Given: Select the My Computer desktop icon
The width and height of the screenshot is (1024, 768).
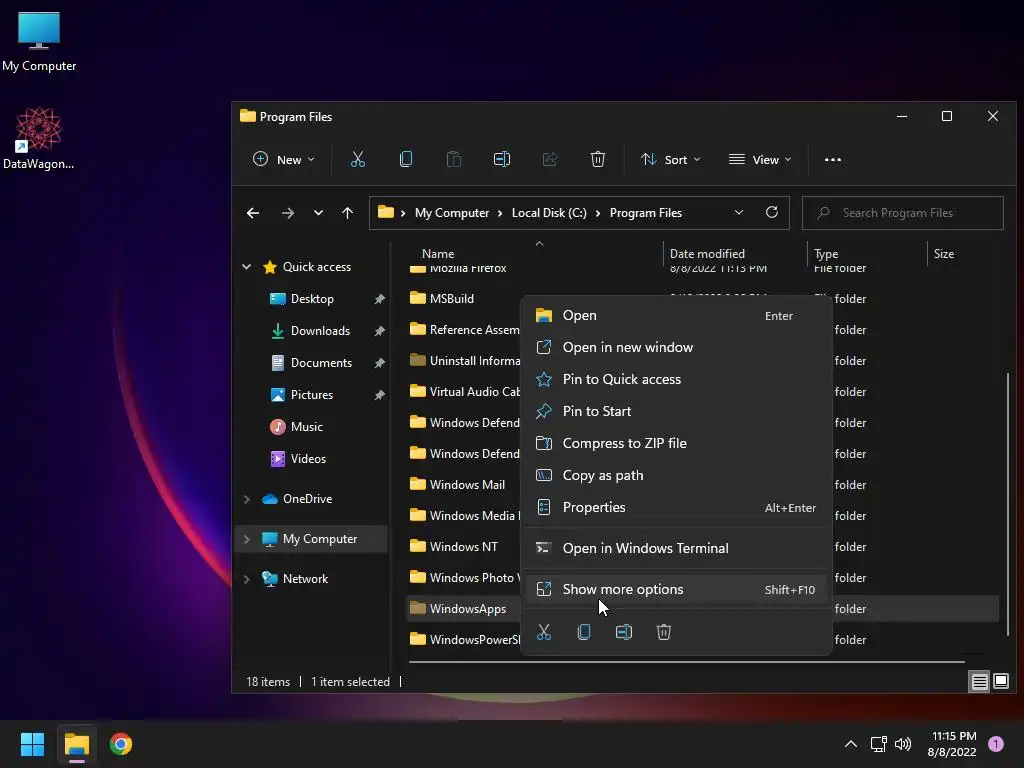Looking at the screenshot, I should [39, 42].
